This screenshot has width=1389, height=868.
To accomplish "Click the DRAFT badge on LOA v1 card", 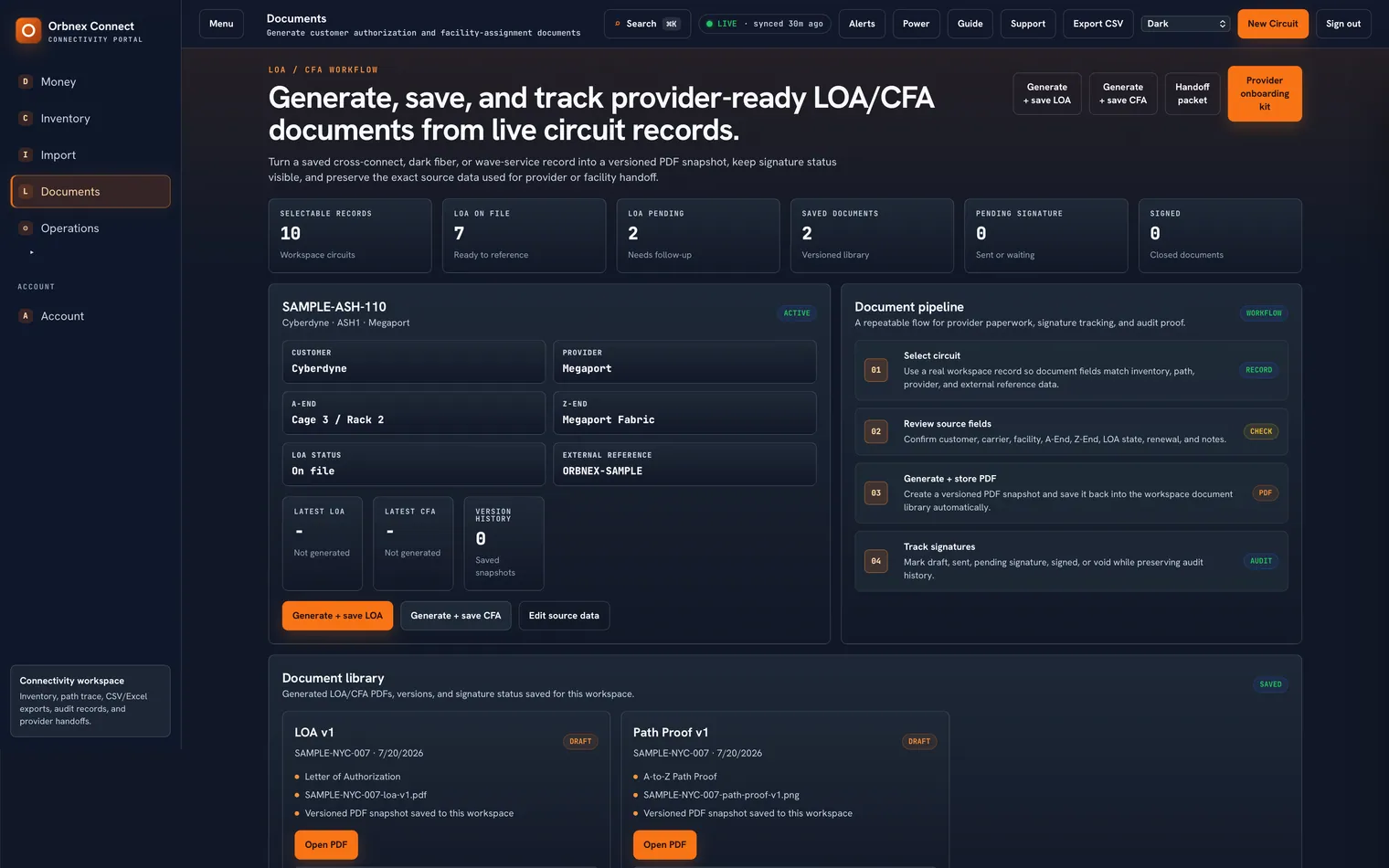I will (x=580, y=742).
